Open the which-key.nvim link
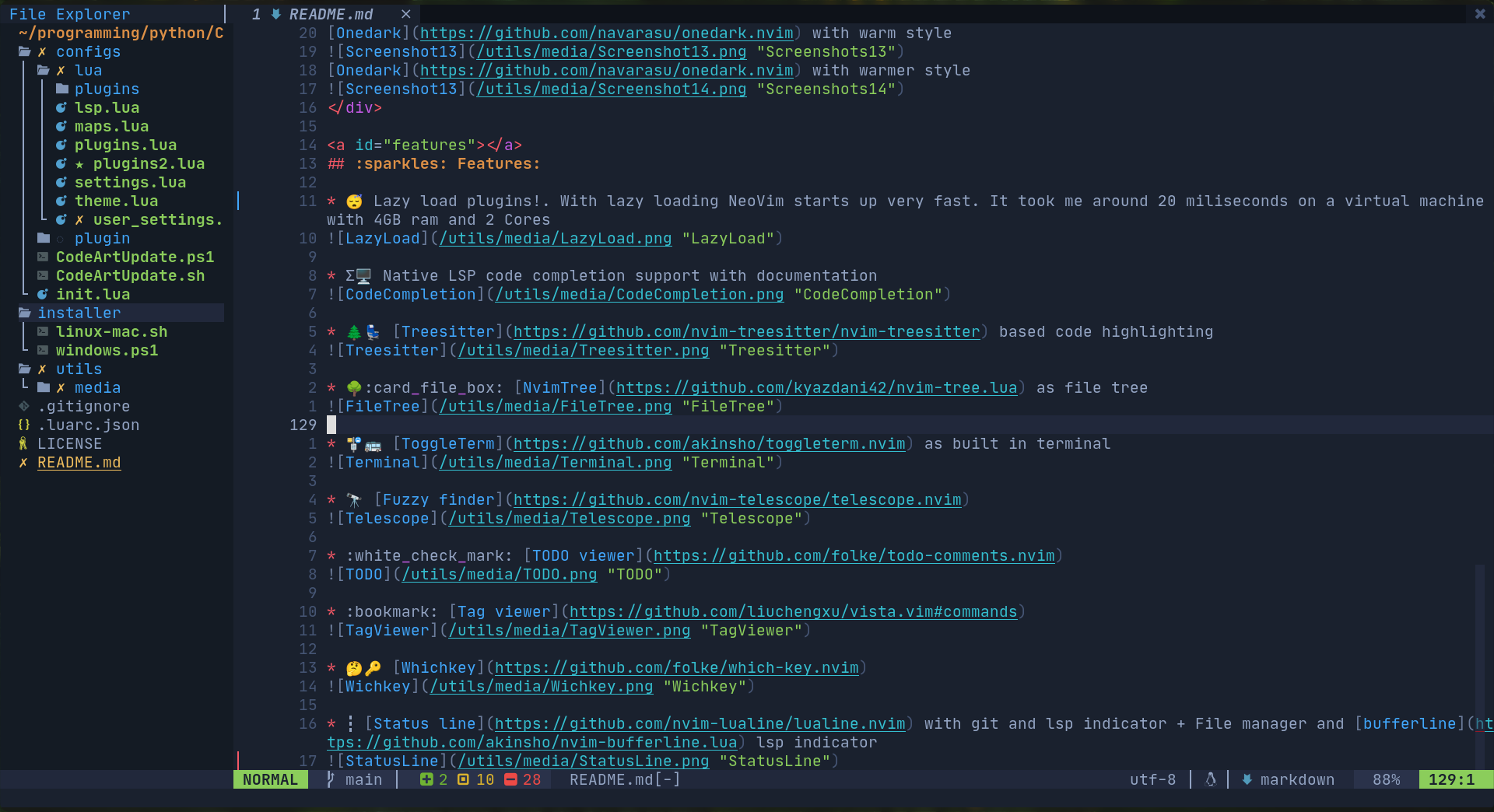Viewport: 1494px width, 812px height. [x=676, y=668]
